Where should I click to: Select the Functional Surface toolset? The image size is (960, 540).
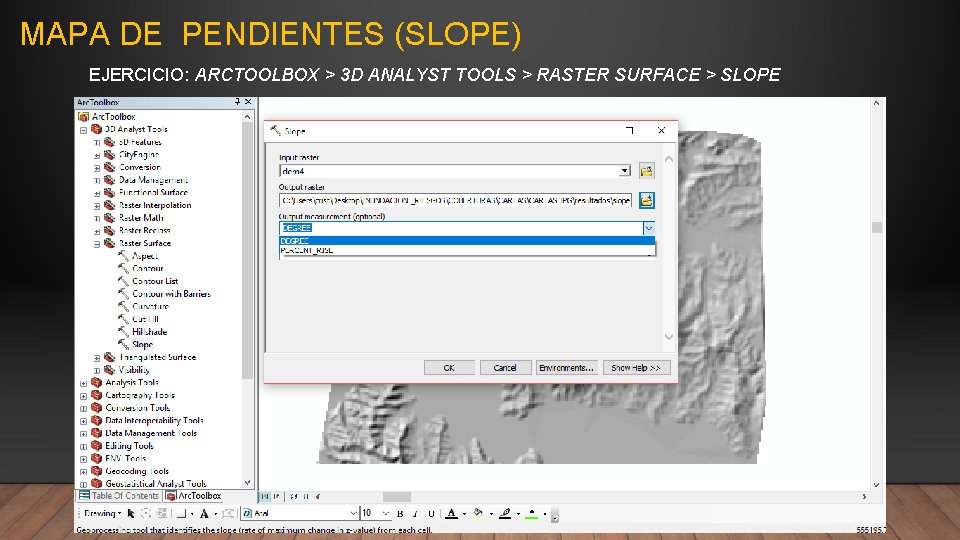(x=146, y=192)
